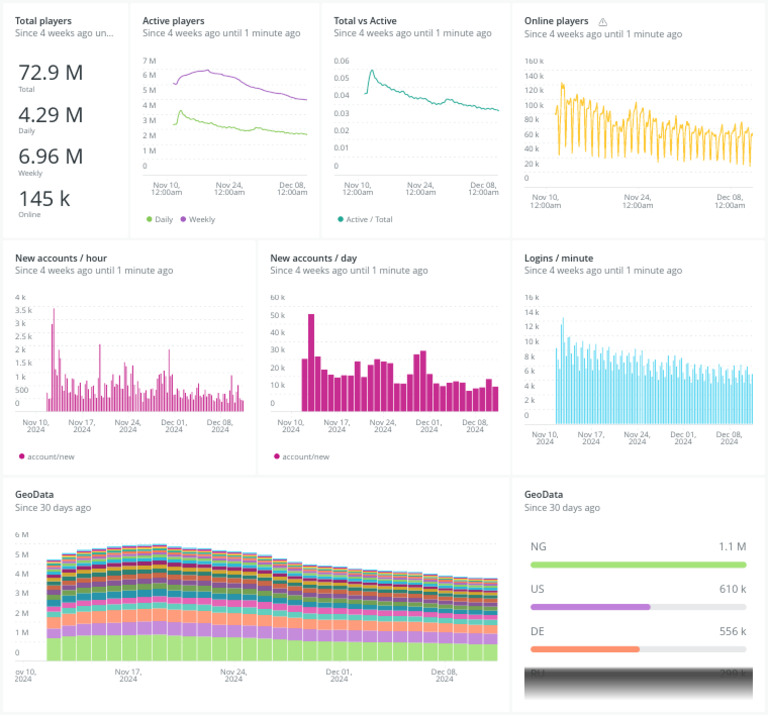Click the bottom green band in GeoData chart
The width and height of the screenshot is (768, 716).
pyautogui.click(x=272, y=649)
